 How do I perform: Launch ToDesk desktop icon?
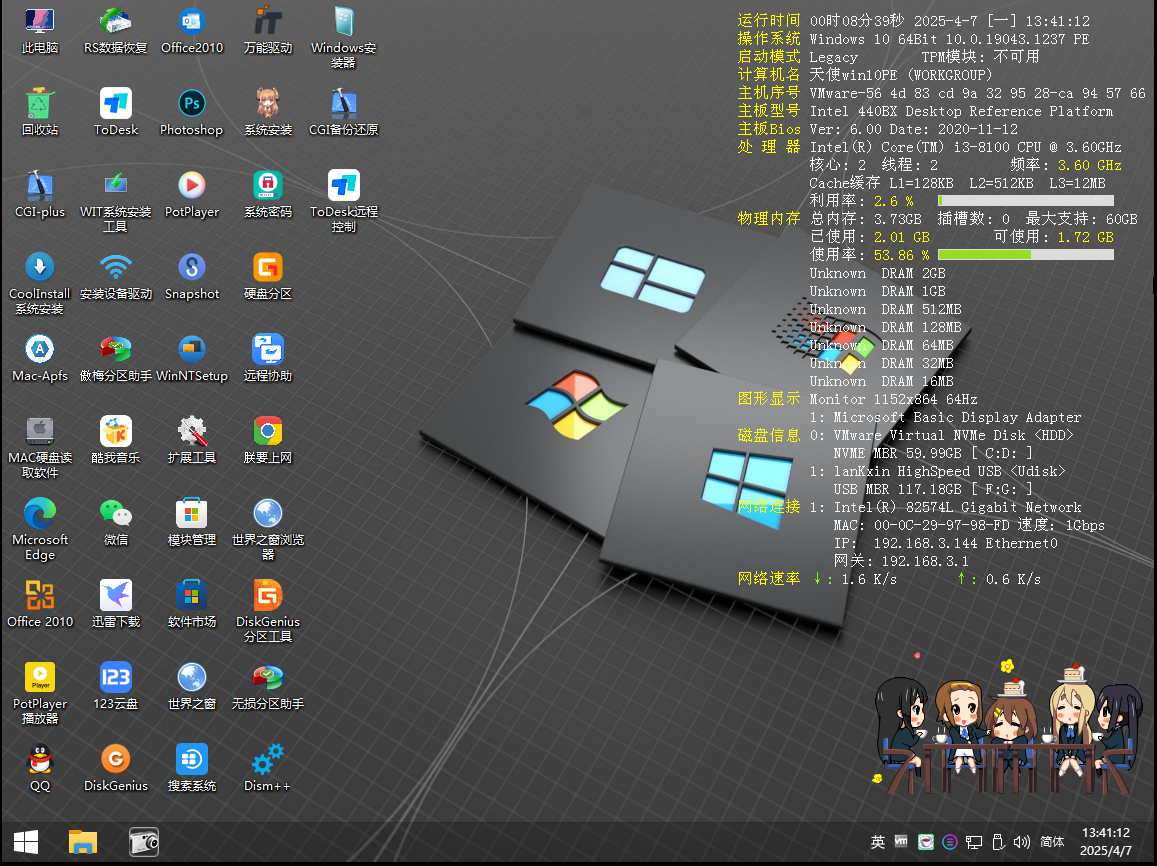116,113
